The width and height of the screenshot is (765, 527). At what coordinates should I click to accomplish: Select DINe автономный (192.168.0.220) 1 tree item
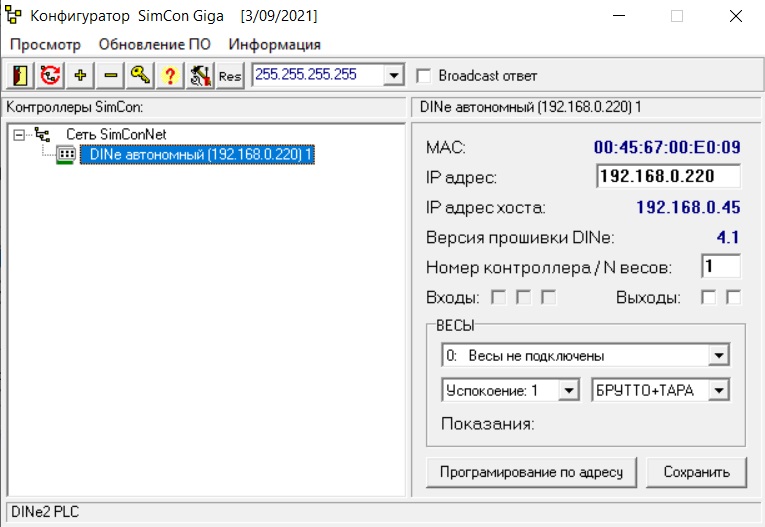coord(198,155)
